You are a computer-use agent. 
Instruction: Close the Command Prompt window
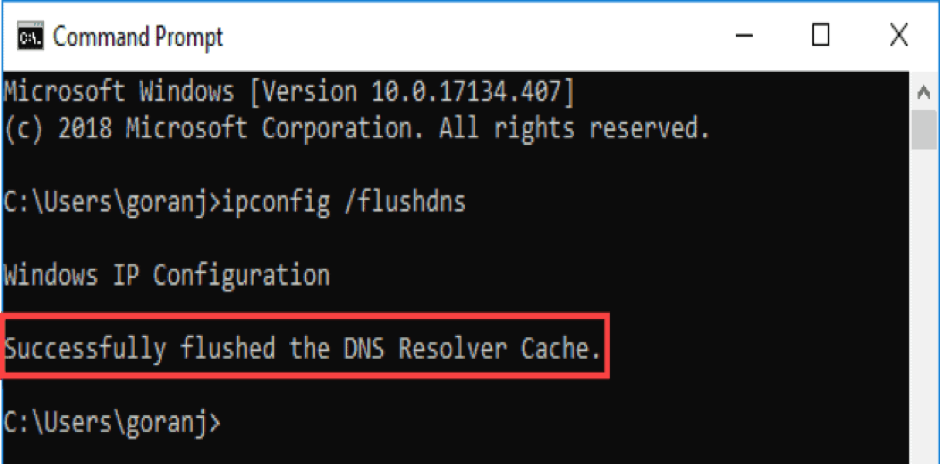[x=897, y=37]
